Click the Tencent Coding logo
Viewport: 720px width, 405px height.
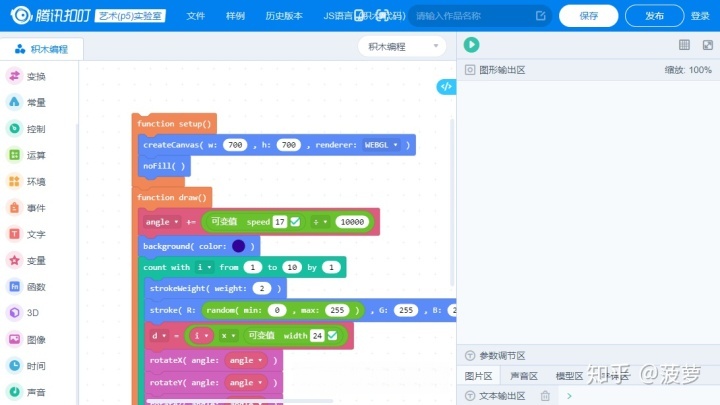(51, 16)
